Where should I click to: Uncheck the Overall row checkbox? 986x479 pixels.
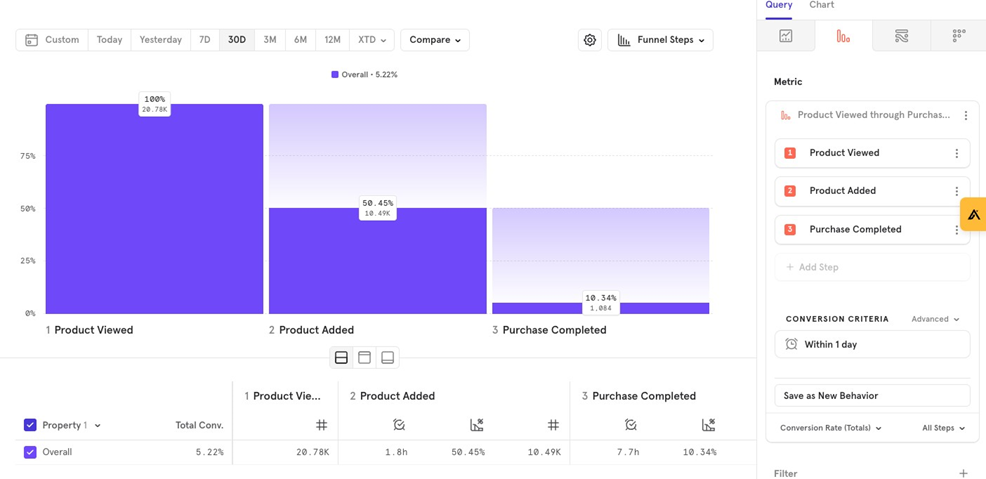tap(30, 452)
